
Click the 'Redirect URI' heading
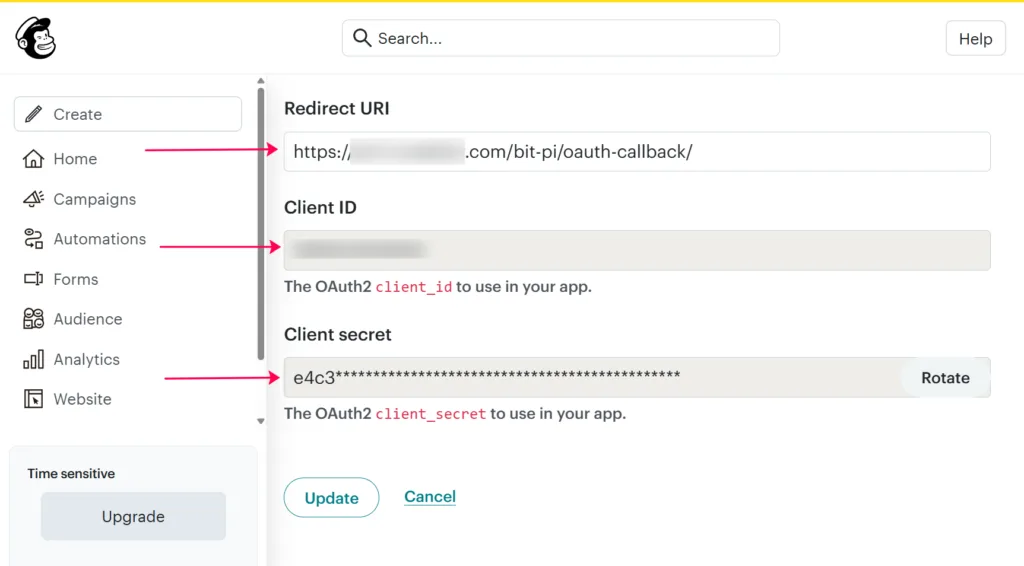pos(336,108)
